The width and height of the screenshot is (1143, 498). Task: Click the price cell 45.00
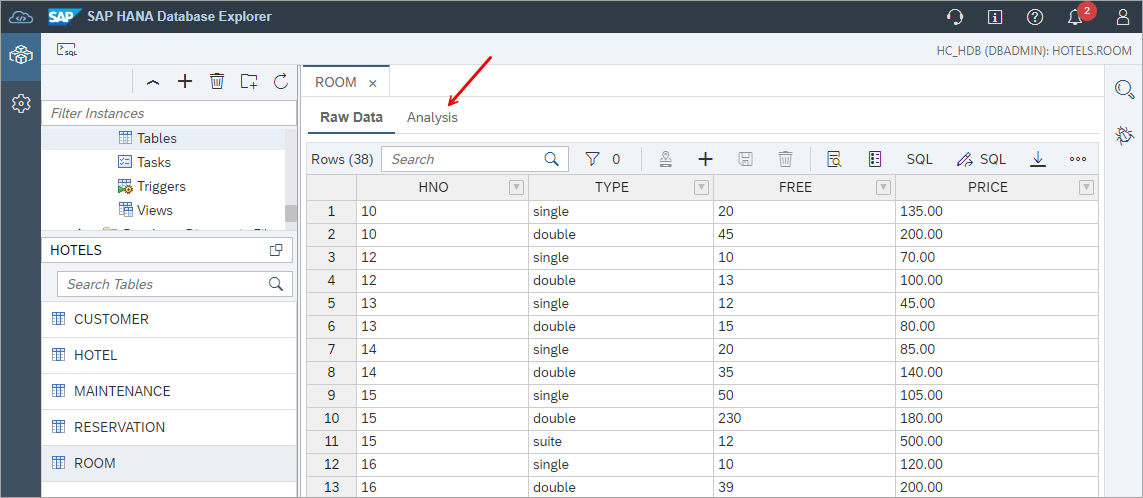click(996, 303)
